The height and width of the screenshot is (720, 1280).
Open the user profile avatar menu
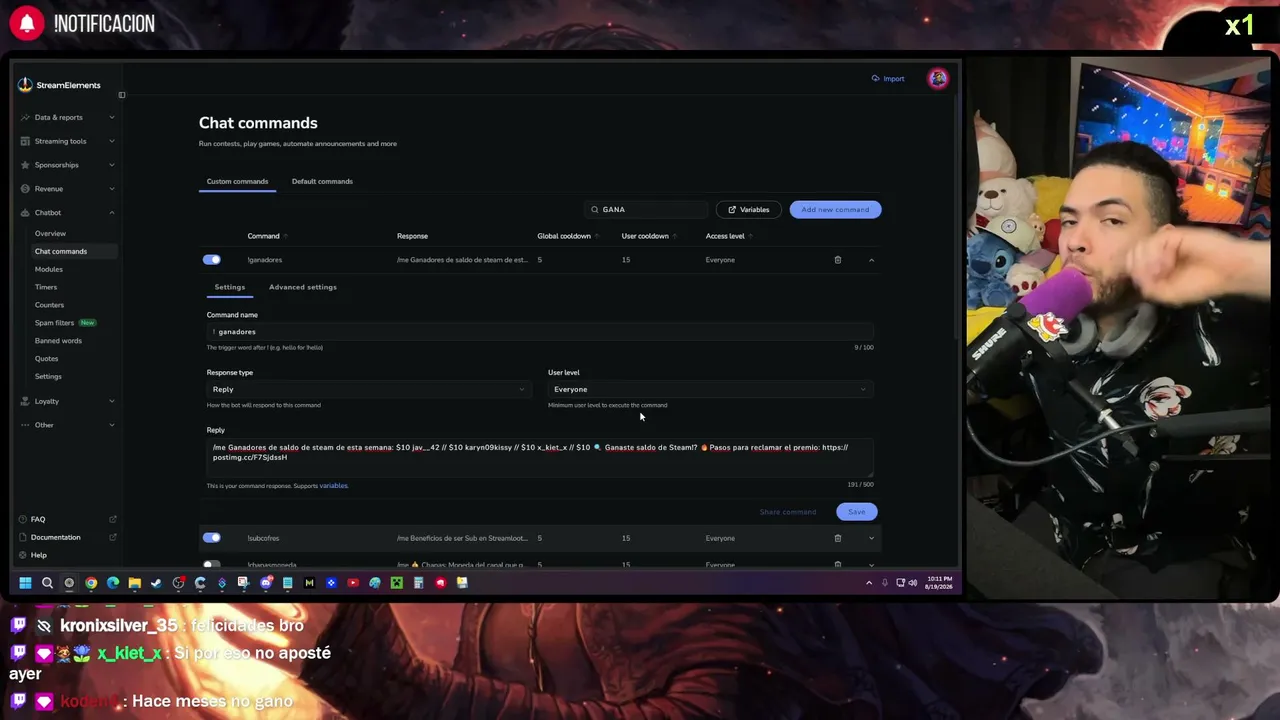938,79
